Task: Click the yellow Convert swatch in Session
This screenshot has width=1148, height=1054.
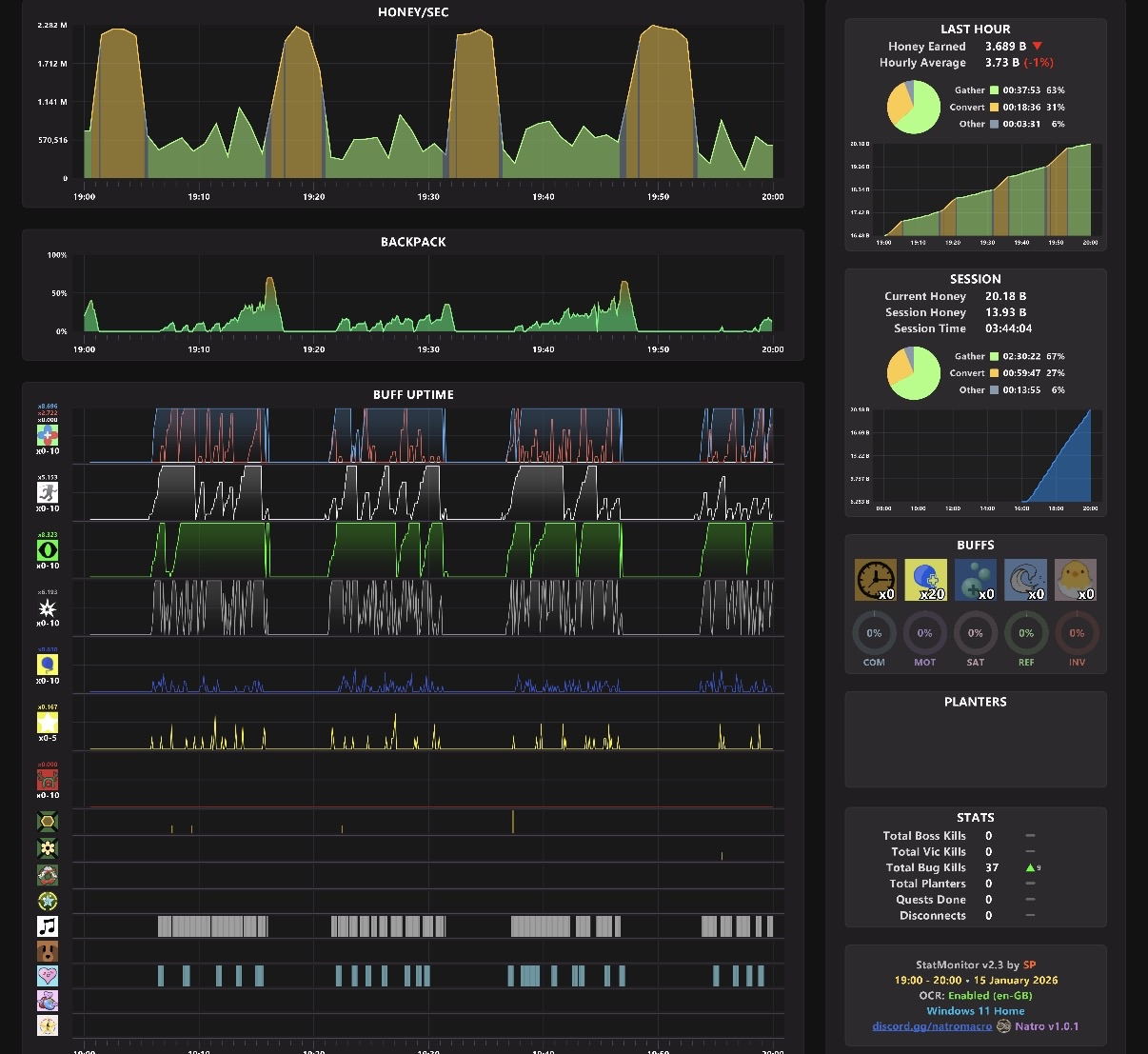Action: click(x=994, y=373)
